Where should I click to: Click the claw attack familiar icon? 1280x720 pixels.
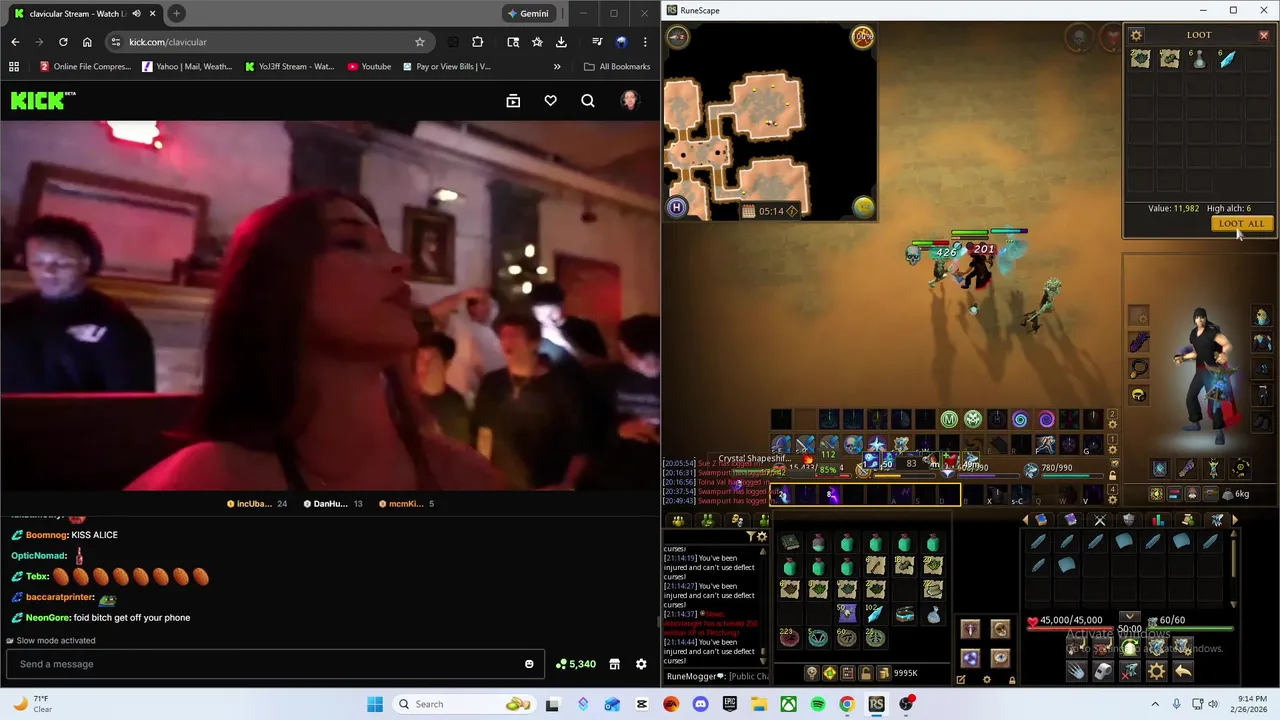[1075, 671]
